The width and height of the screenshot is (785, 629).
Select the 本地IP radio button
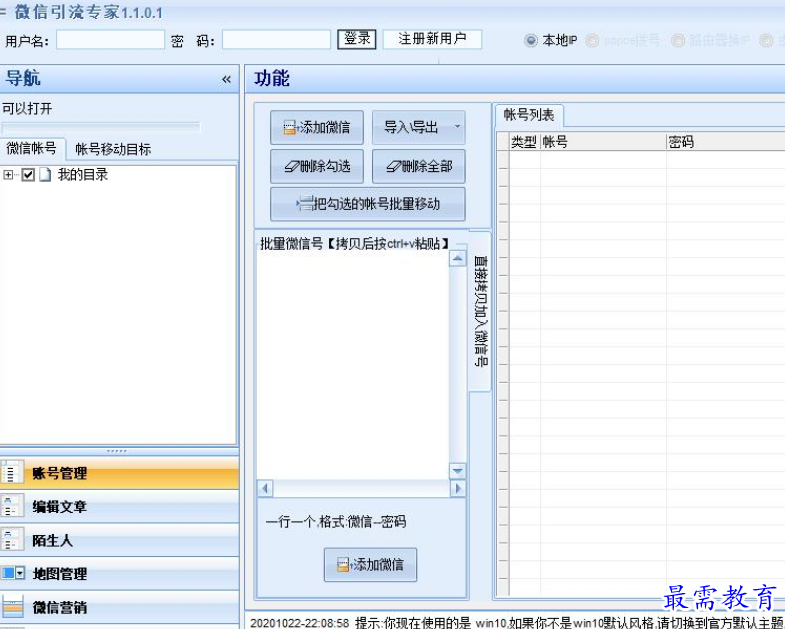point(530,40)
